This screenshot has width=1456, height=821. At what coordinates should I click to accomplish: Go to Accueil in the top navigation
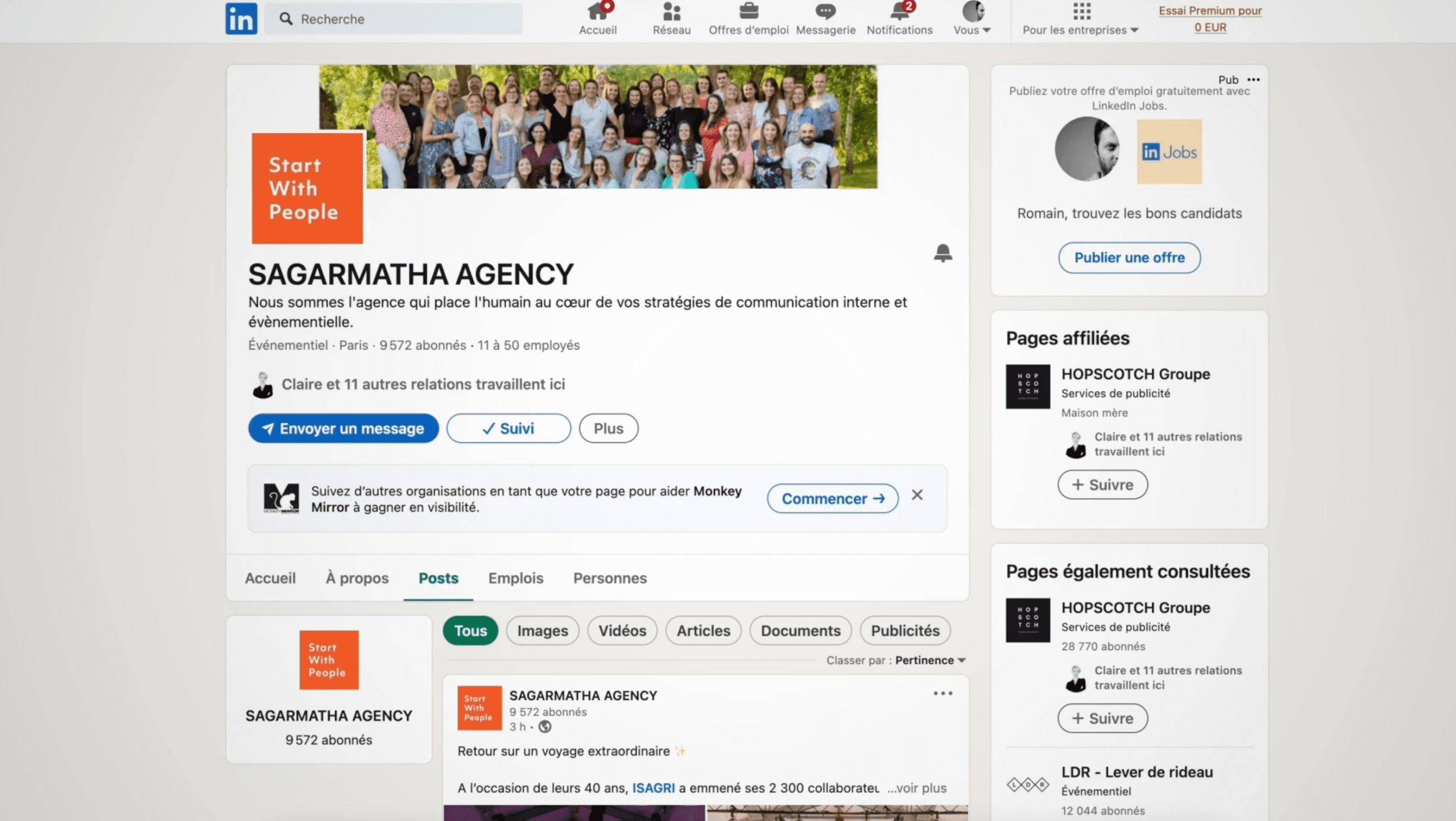coord(598,19)
